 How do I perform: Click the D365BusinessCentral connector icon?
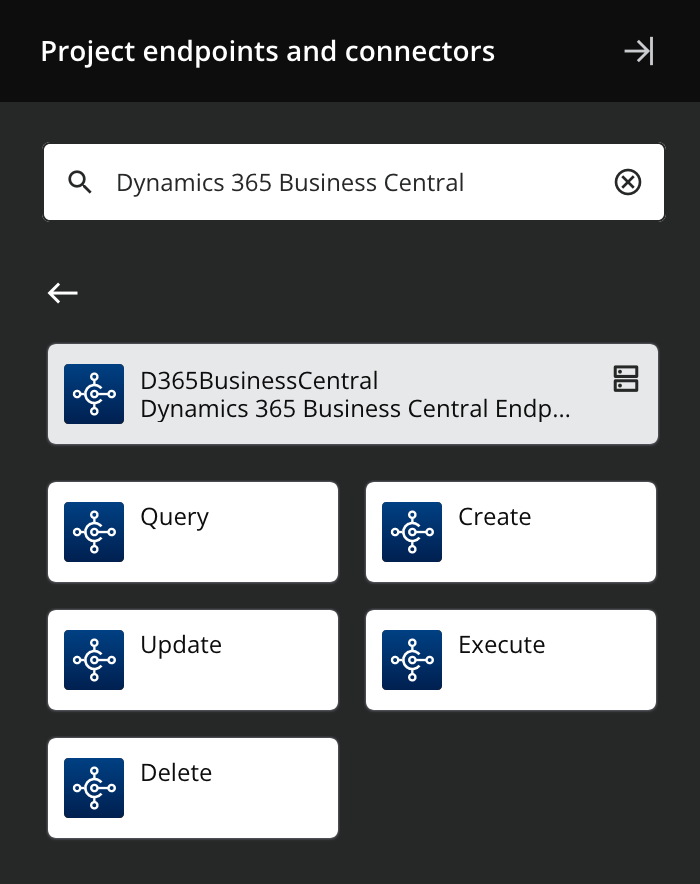94,394
